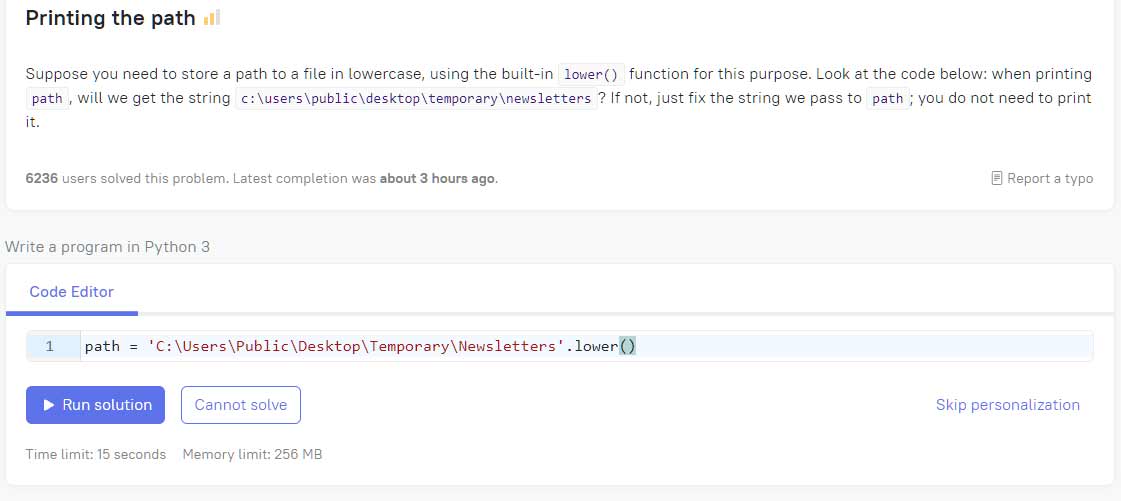Viewport: 1121px width, 501px height.
Task: Click Skip personalization link
Action: 1007,405
